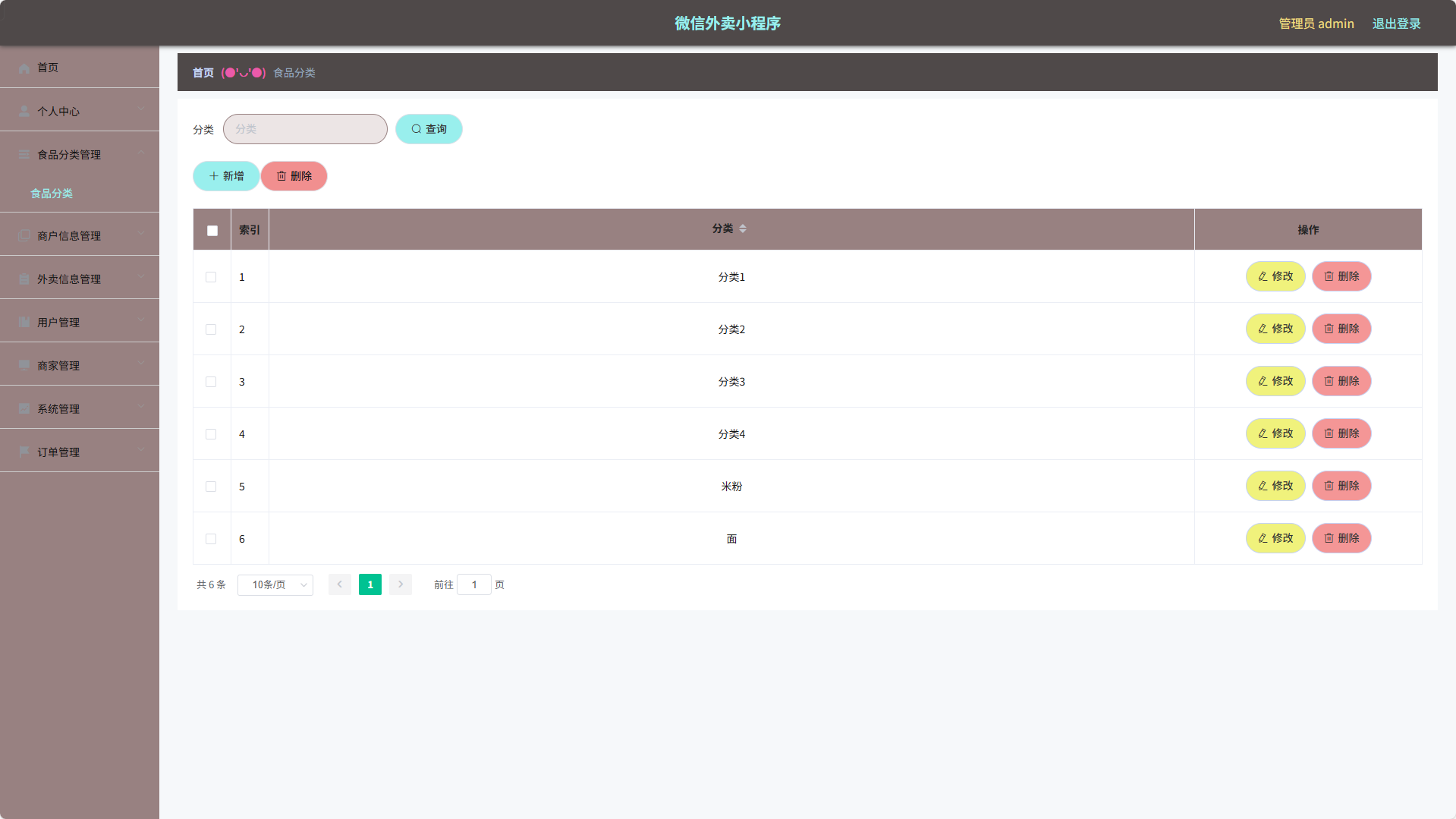
Task: Select the checkbox for row 分类4
Action: [211, 434]
